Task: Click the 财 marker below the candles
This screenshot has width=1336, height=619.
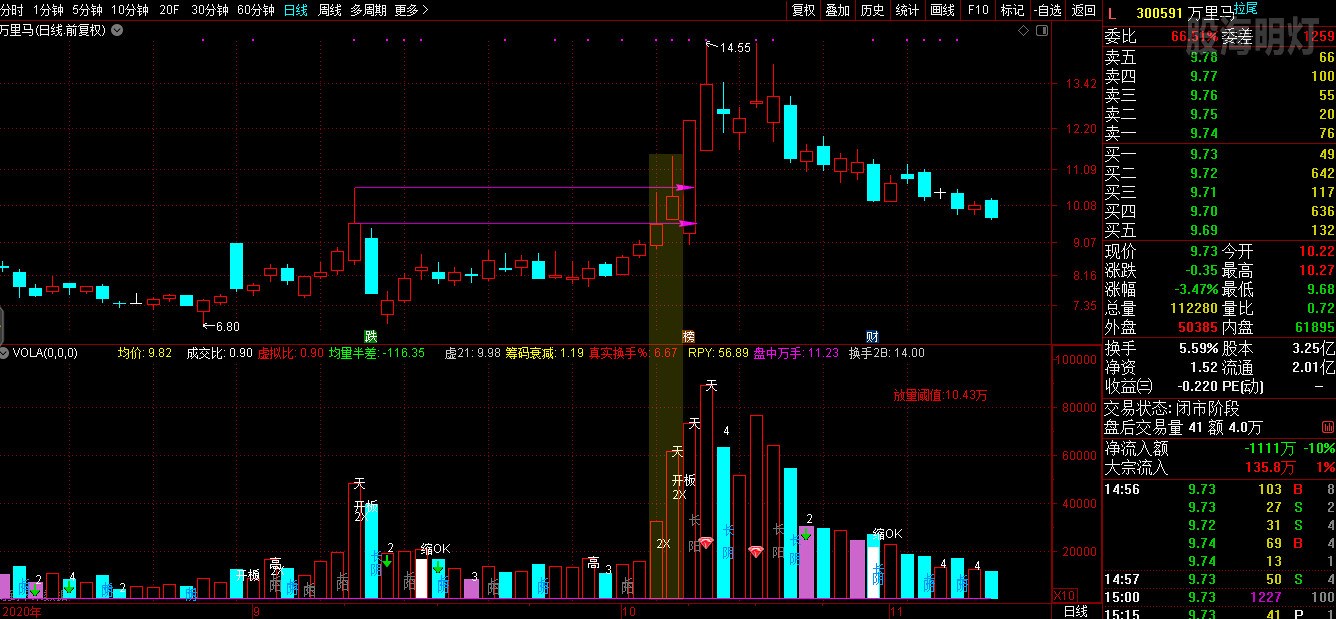Action: 873,335
